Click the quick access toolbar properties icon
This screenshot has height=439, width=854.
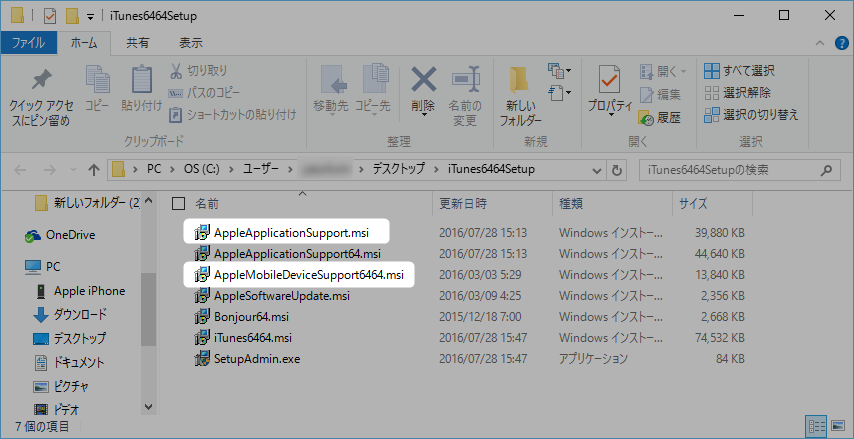[50, 16]
